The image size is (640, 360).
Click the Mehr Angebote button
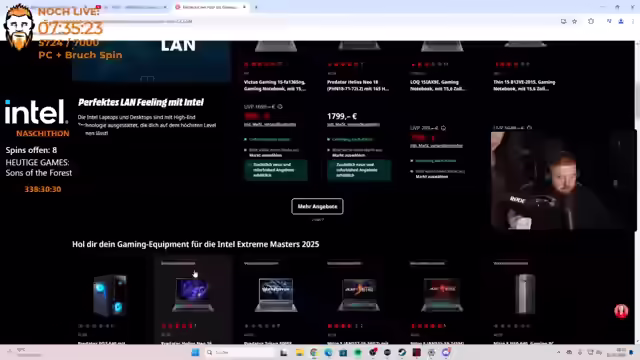tap(317, 206)
